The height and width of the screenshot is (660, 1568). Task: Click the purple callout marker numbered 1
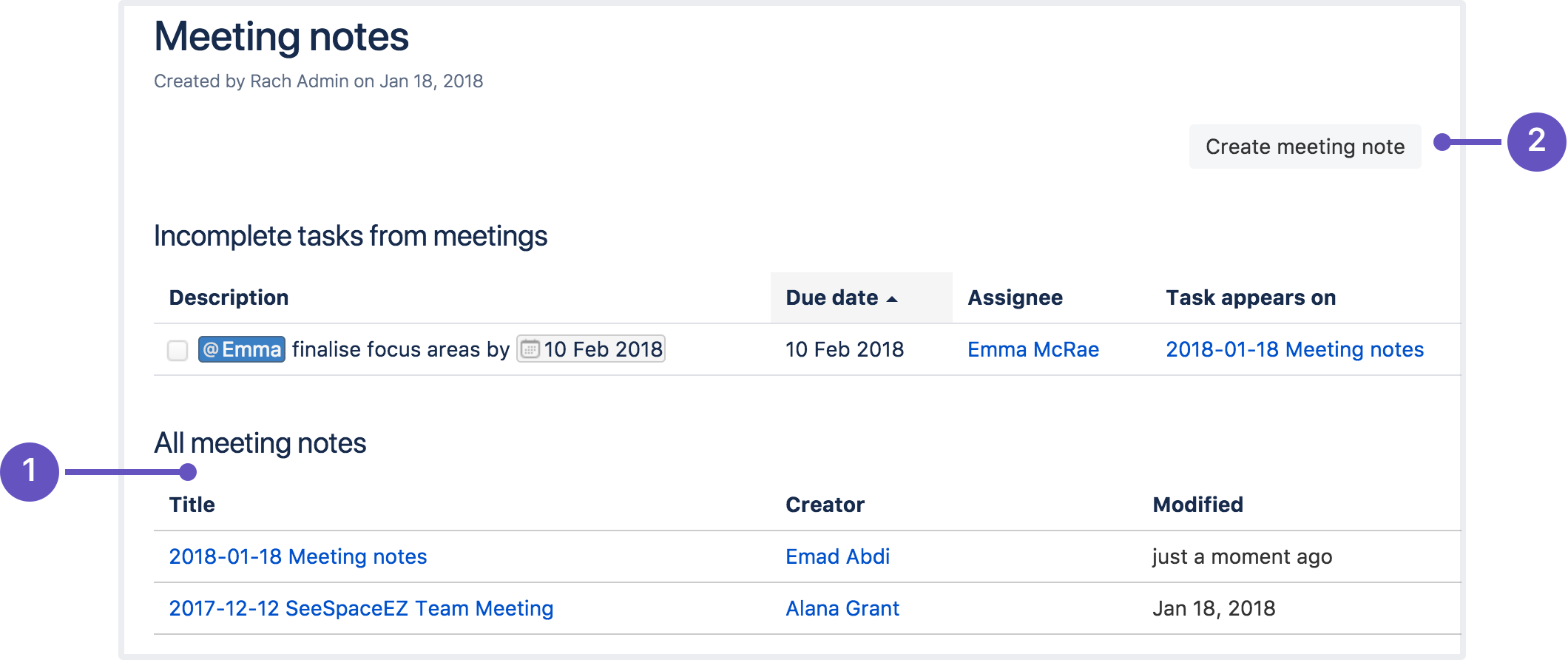30,471
